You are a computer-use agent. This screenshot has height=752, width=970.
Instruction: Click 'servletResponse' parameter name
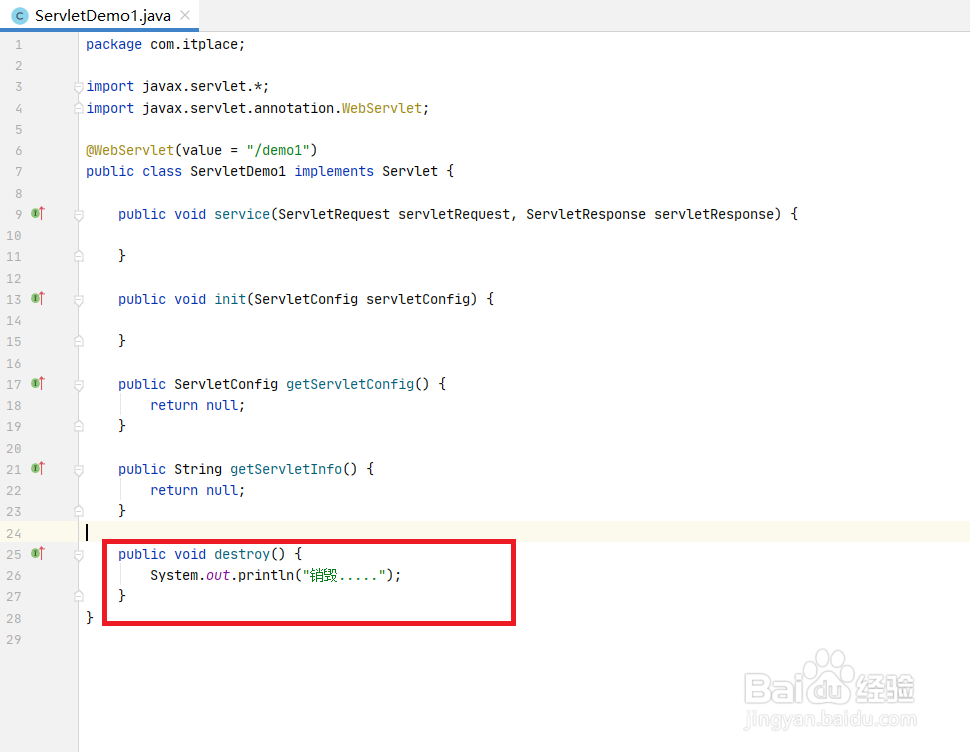click(x=714, y=214)
